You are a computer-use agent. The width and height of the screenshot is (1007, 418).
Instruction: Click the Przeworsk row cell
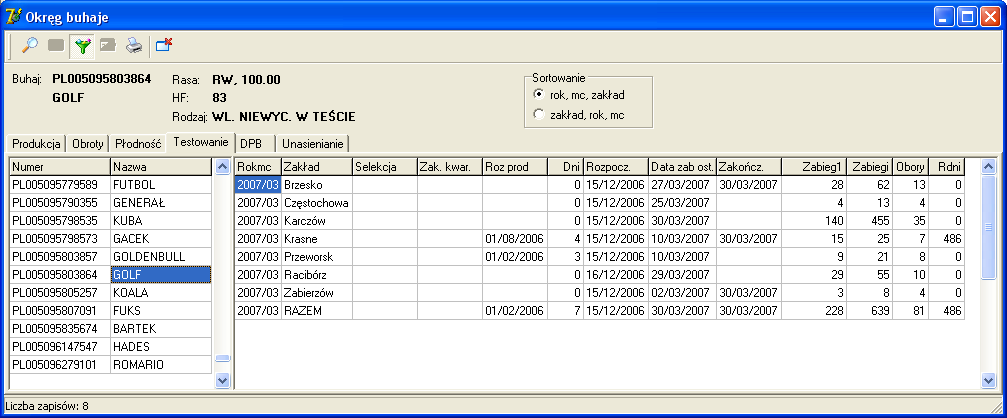coord(317,257)
